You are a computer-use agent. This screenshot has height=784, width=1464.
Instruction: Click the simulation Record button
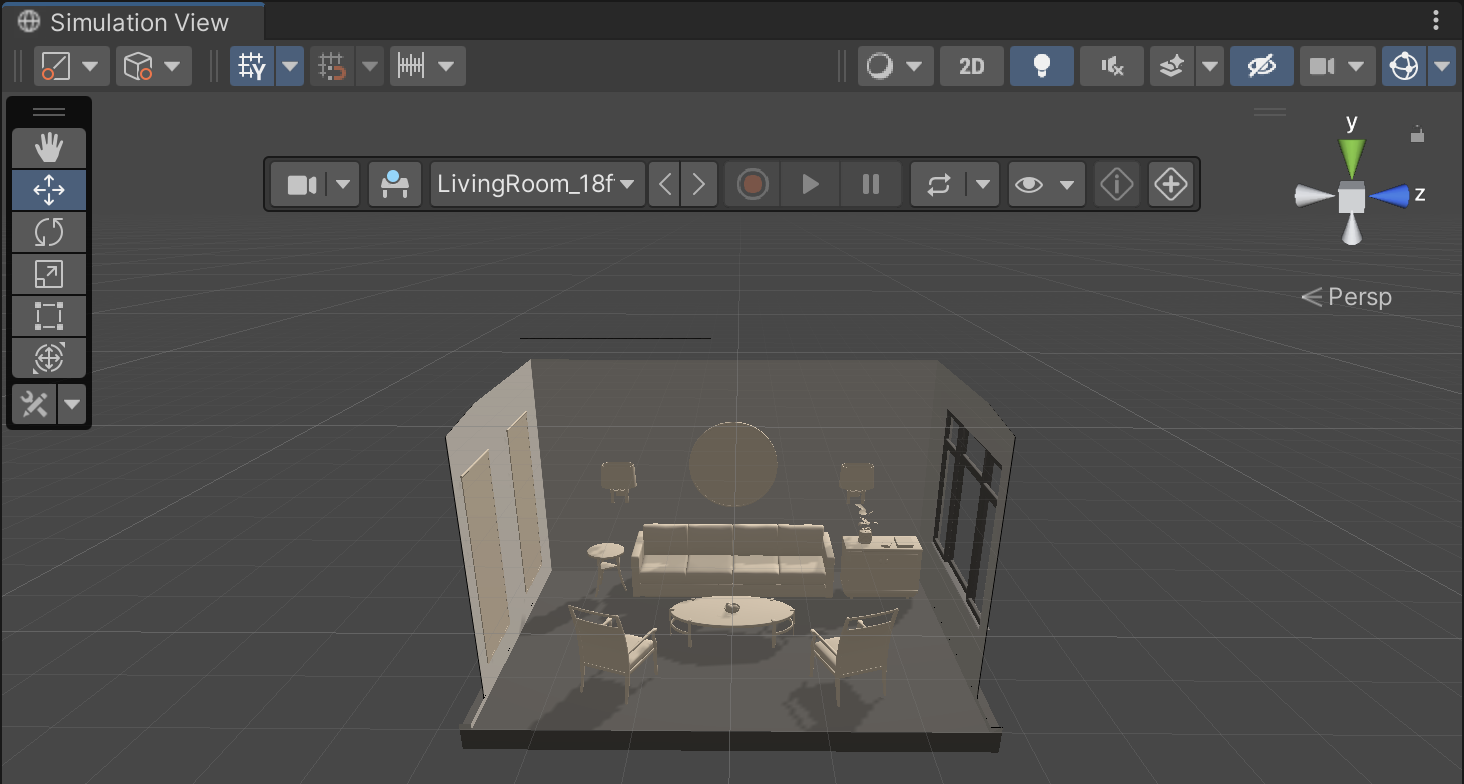click(x=752, y=184)
